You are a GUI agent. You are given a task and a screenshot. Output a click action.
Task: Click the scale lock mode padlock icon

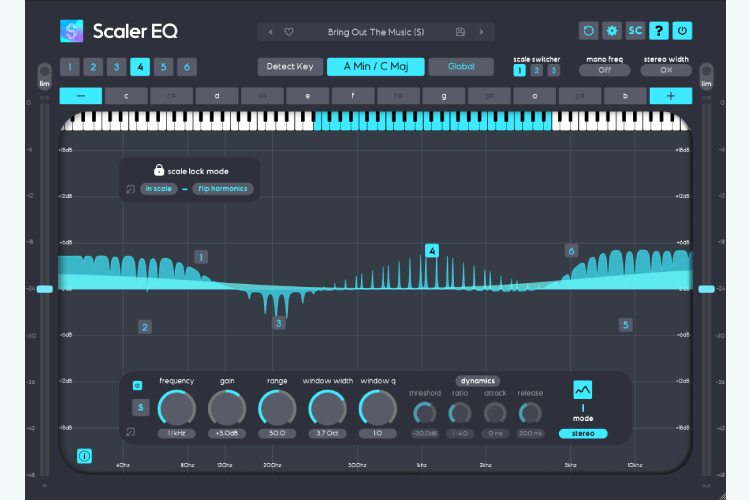tap(159, 170)
